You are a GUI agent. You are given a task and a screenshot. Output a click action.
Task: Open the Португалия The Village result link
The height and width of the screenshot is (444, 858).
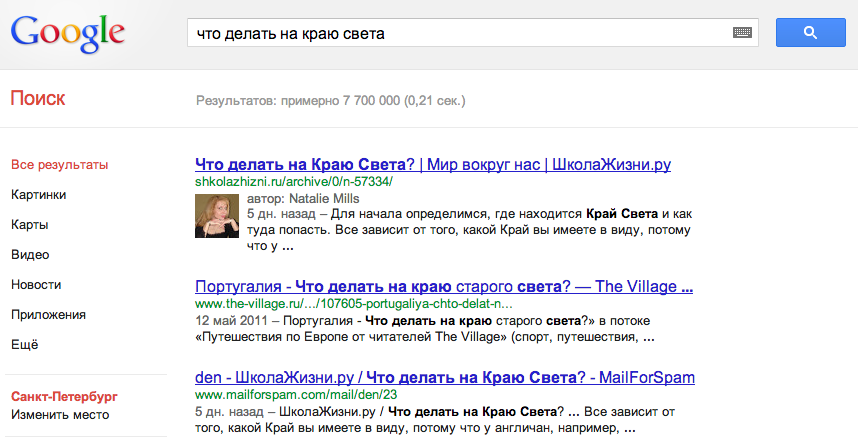coord(444,286)
